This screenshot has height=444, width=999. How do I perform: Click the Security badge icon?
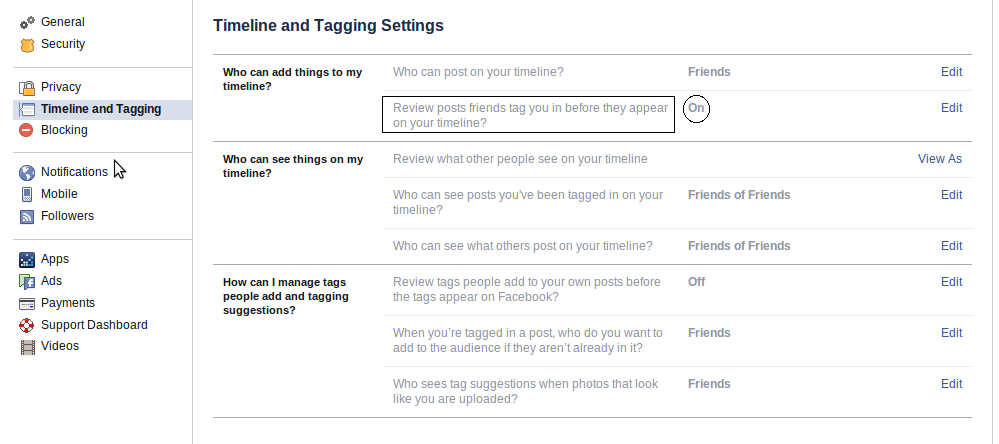[x=27, y=44]
